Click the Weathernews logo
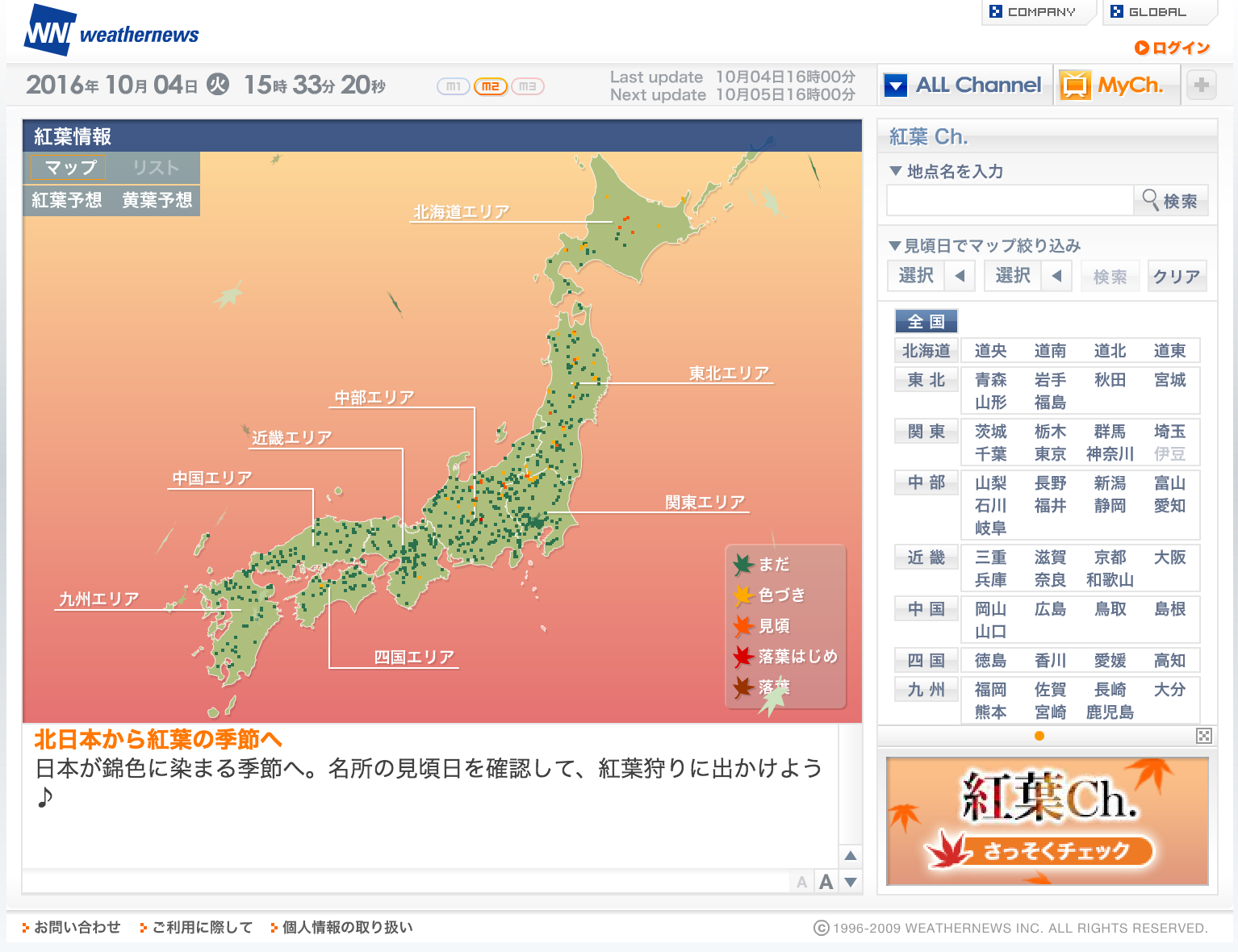The height and width of the screenshot is (952, 1238). point(111,32)
